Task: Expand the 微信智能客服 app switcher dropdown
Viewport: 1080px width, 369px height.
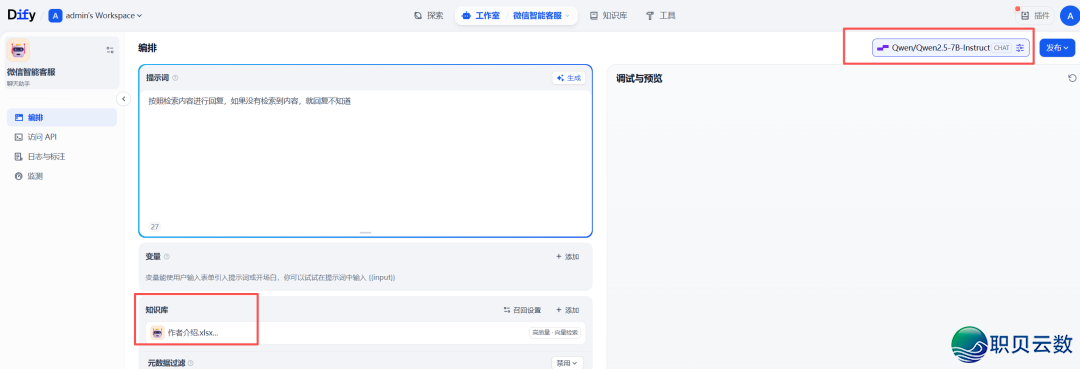Action: pos(542,15)
